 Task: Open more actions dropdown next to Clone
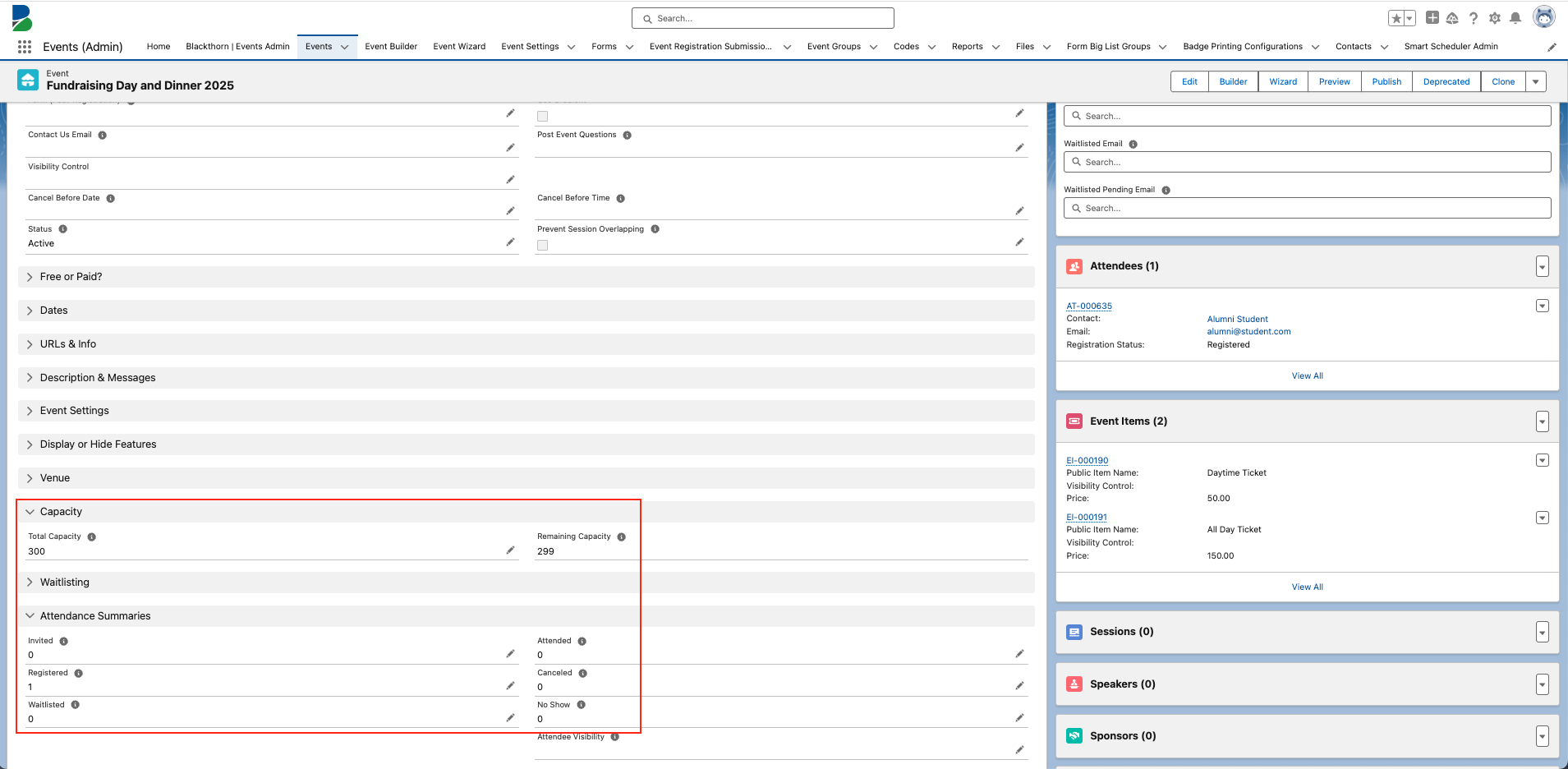[1536, 81]
